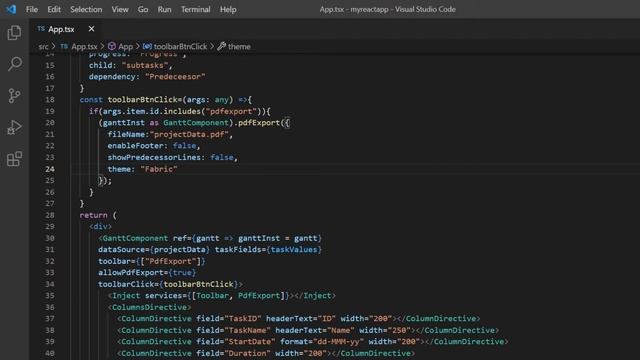Click the ColumnsDirective opening tag

tap(149, 307)
